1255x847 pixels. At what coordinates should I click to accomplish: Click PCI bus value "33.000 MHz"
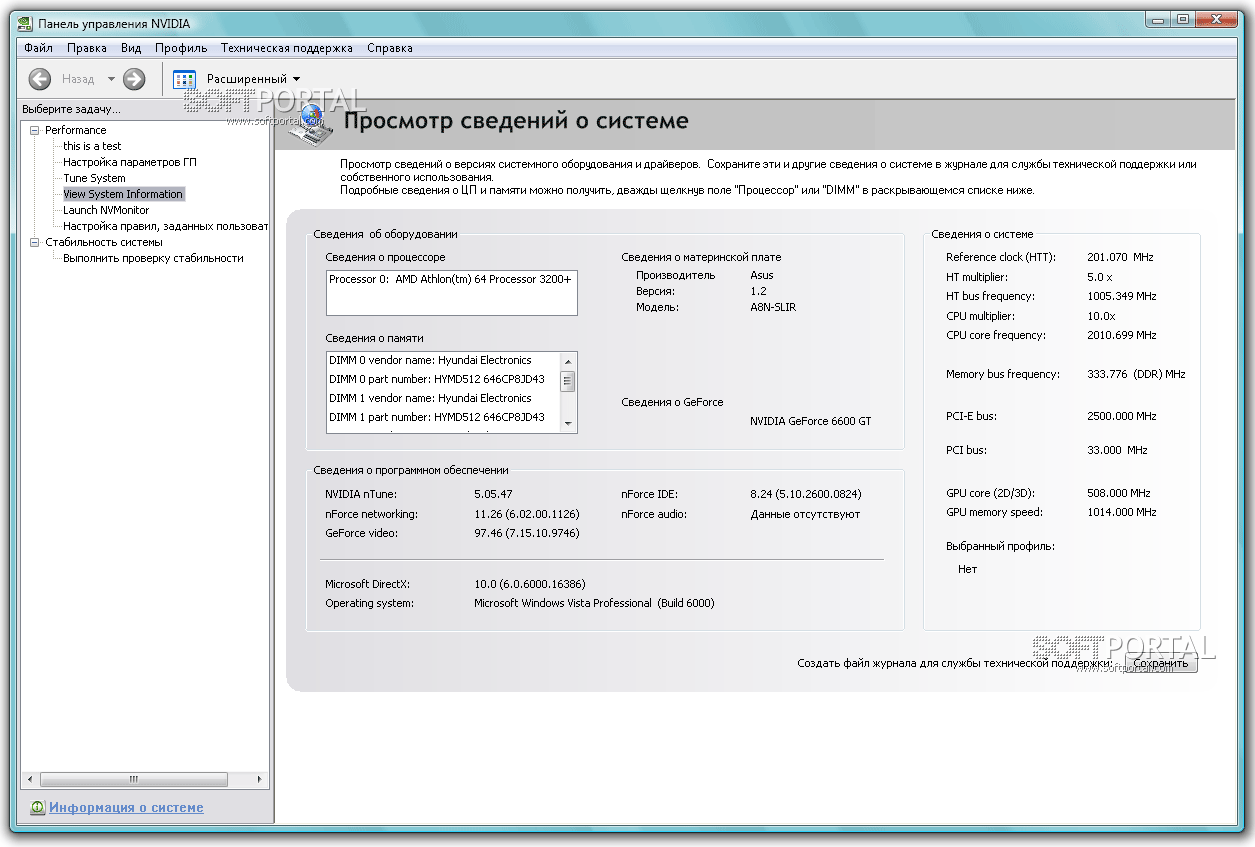click(1117, 450)
